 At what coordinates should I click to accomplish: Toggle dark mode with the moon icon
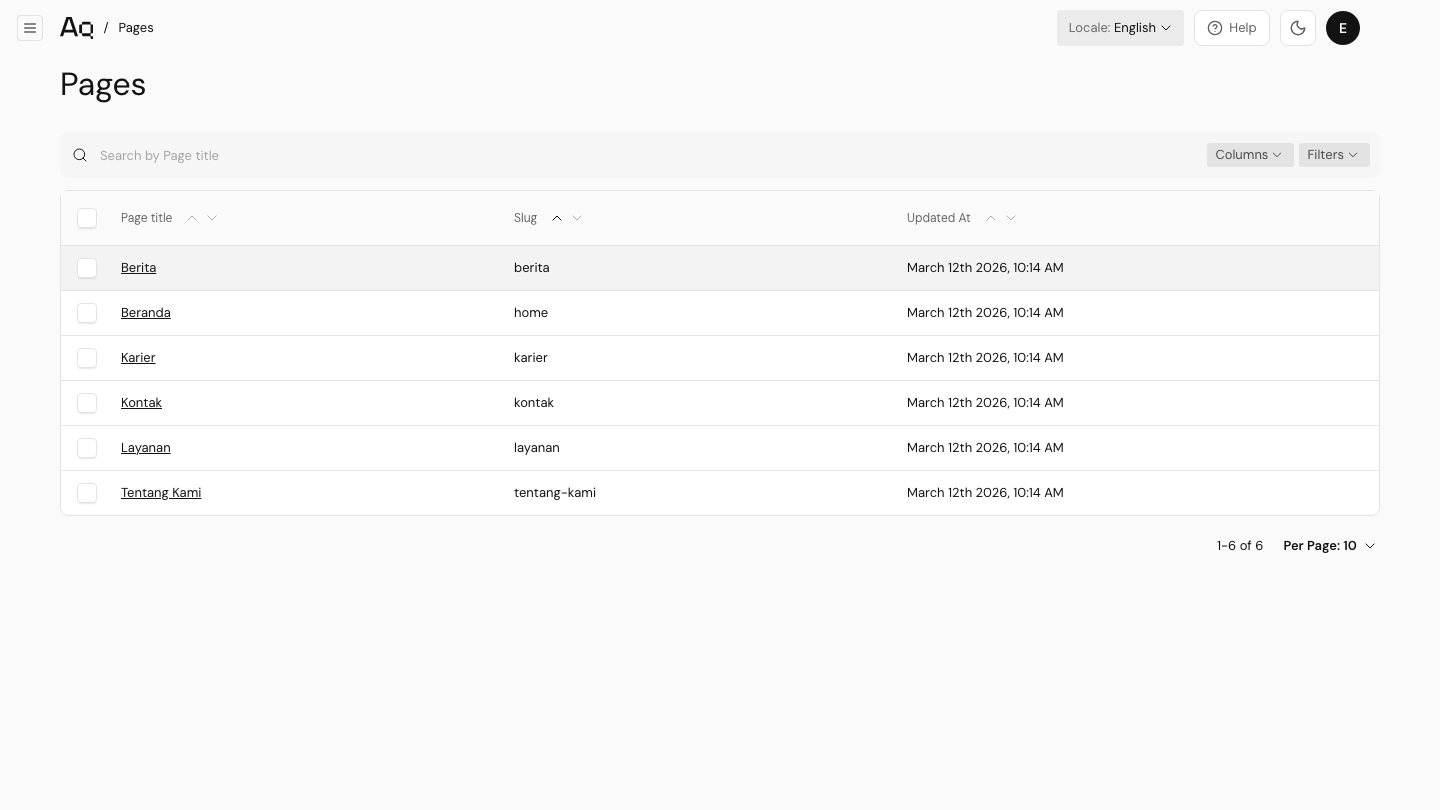click(x=1298, y=28)
